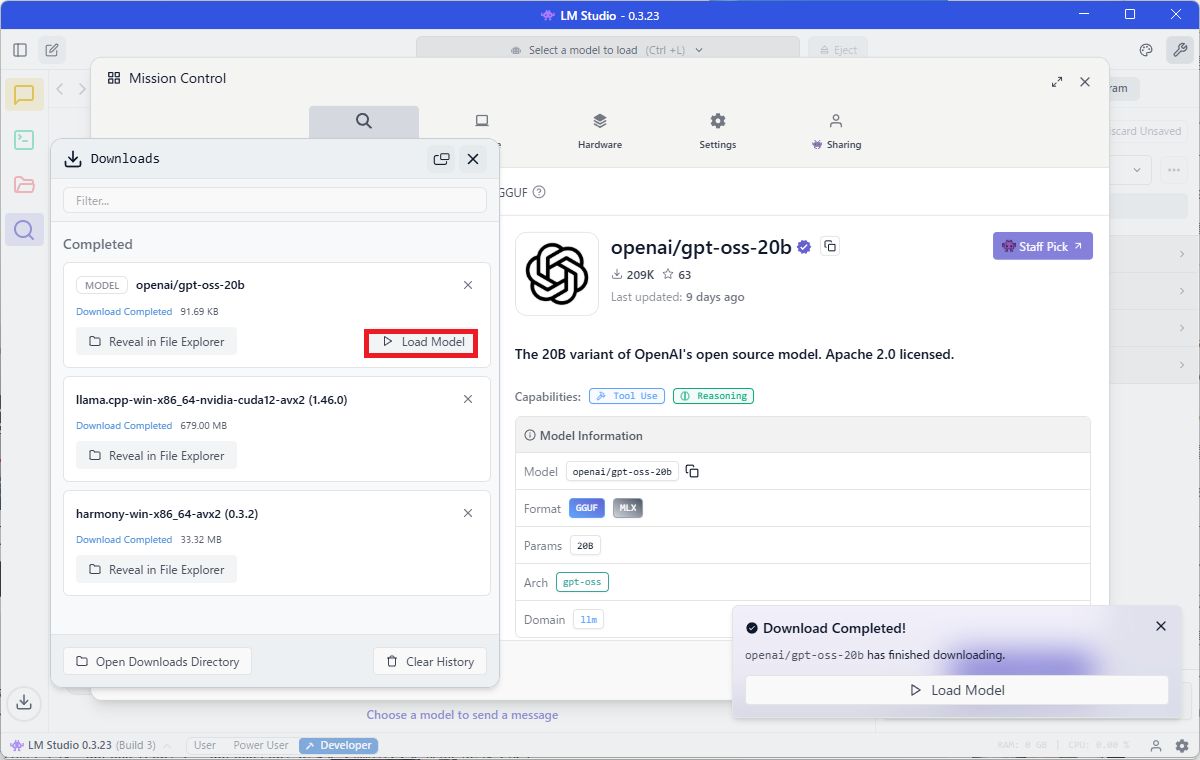Pop out the Downloads panel into a window
The image size is (1200, 760).
[x=441, y=158]
